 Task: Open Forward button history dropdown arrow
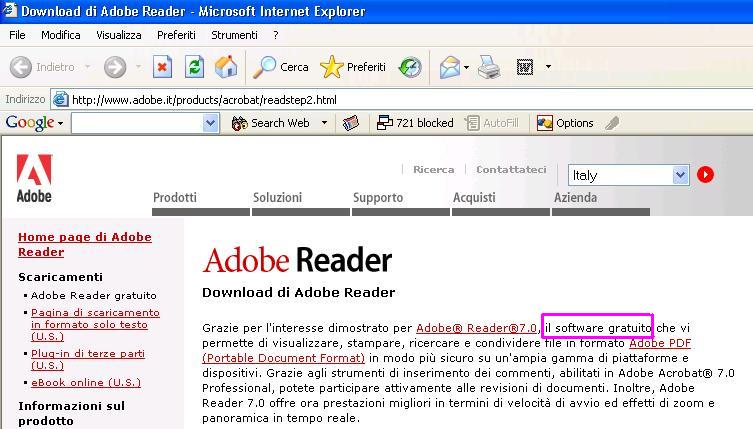coord(138,67)
